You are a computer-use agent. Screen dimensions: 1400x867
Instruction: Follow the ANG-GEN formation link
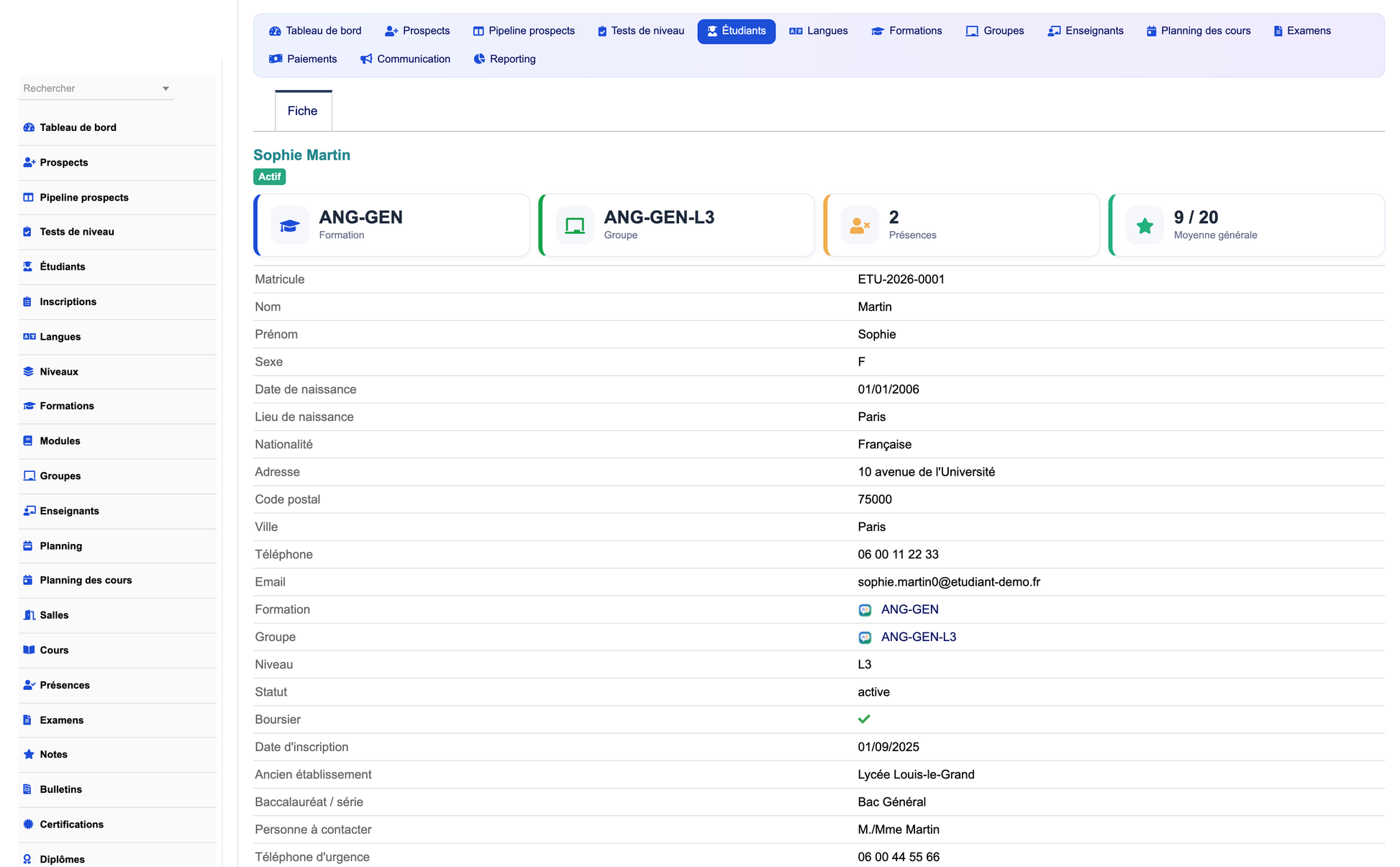click(909, 609)
